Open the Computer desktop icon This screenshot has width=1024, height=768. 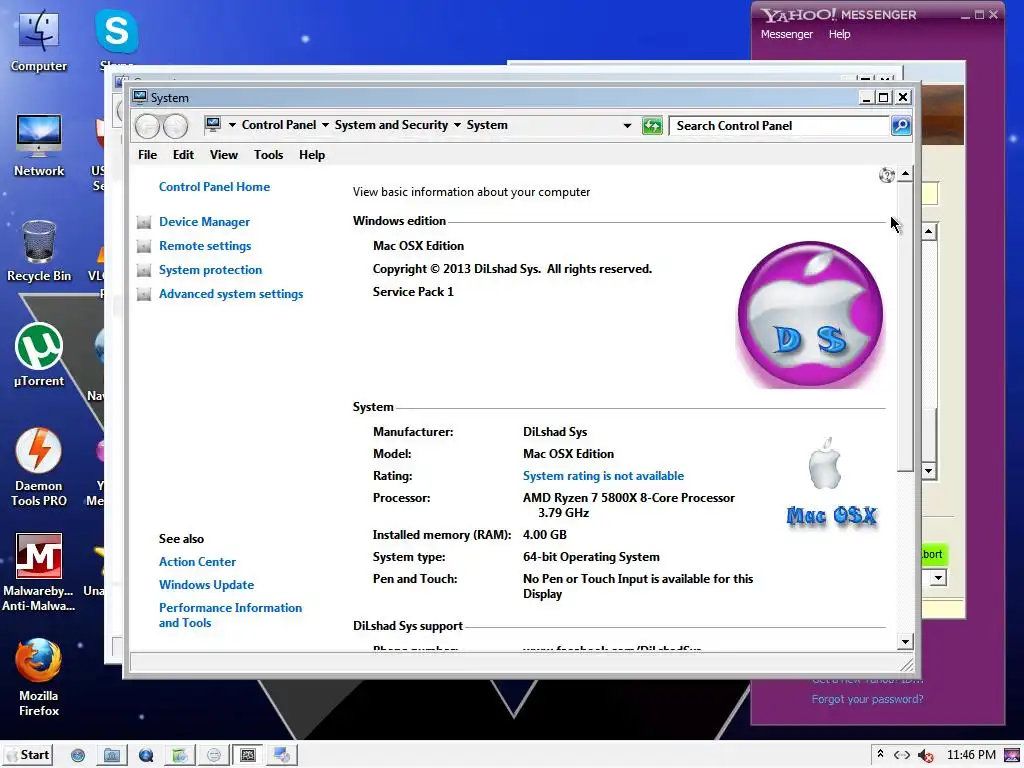(x=39, y=40)
